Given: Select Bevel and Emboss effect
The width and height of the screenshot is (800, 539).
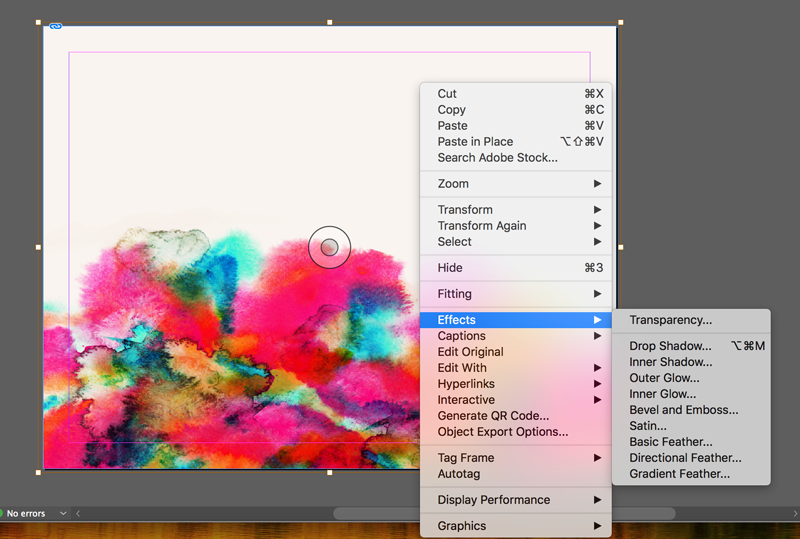Looking at the screenshot, I should click(683, 410).
